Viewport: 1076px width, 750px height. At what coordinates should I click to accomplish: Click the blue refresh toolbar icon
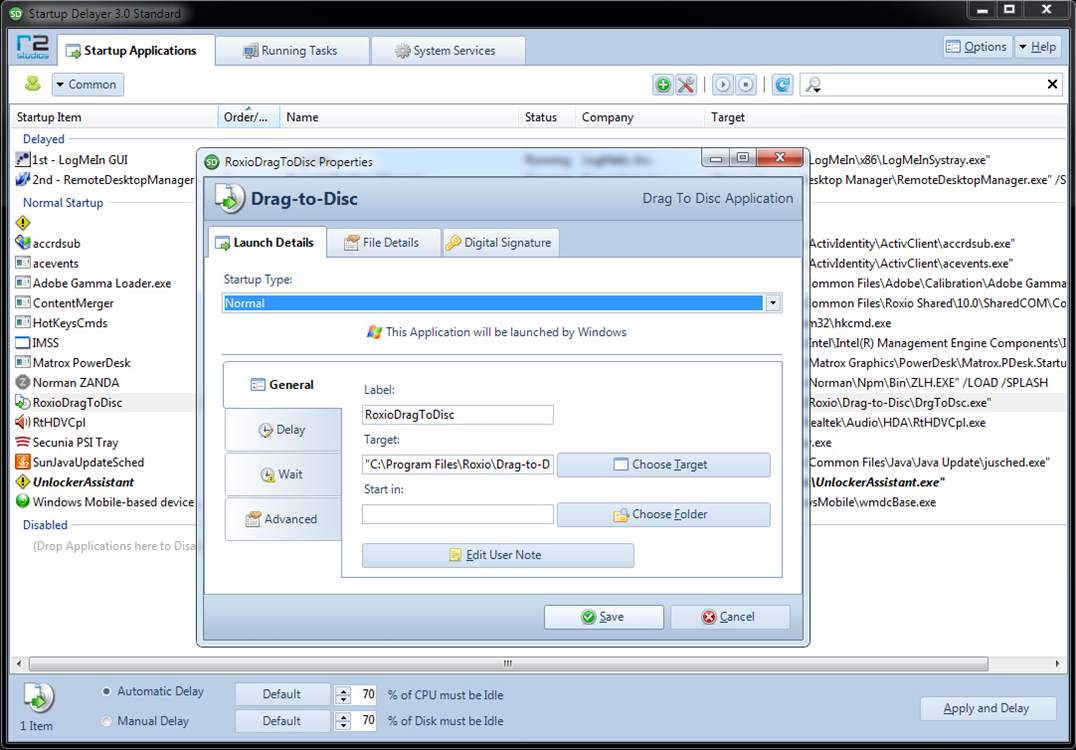click(x=782, y=84)
